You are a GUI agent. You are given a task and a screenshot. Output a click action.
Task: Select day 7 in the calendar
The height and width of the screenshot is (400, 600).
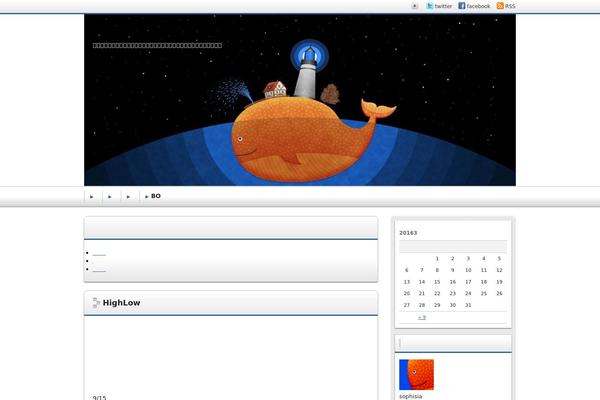[422, 270]
